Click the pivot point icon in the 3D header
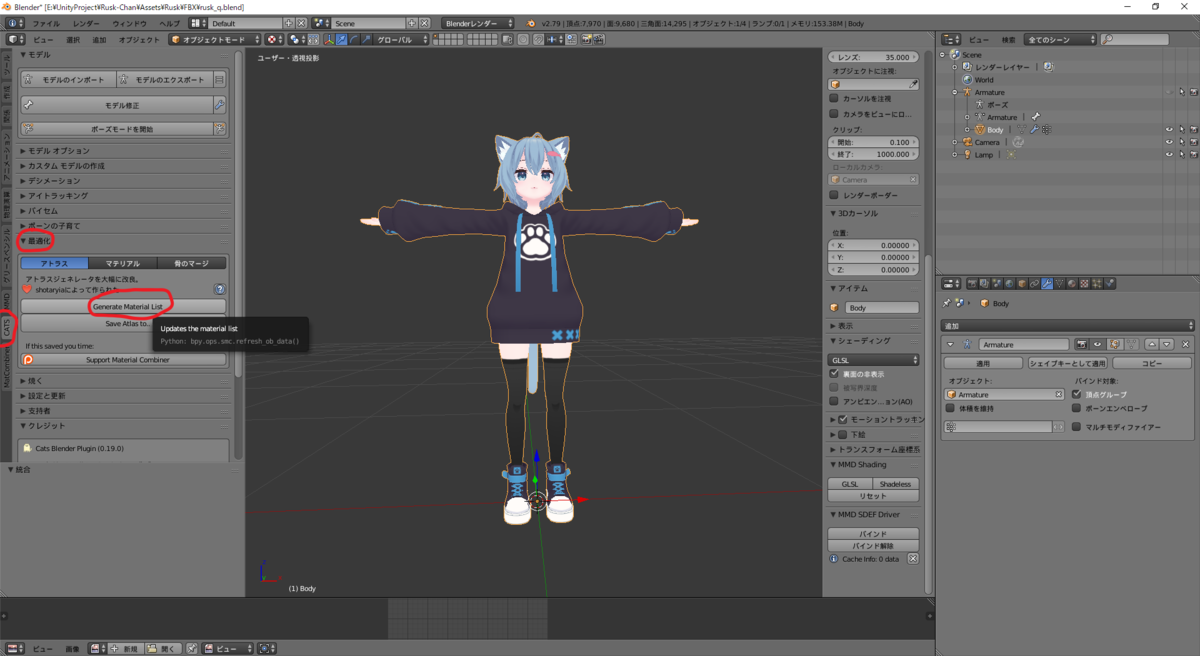Image resolution: width=1200 pixels, height=656 pixels. point(296,39)
